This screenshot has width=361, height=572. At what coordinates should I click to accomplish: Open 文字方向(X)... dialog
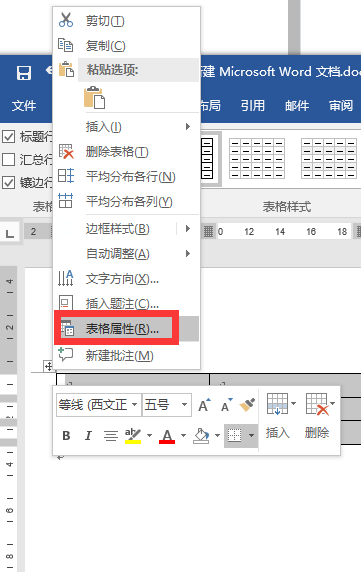click(x=126, y=279)
